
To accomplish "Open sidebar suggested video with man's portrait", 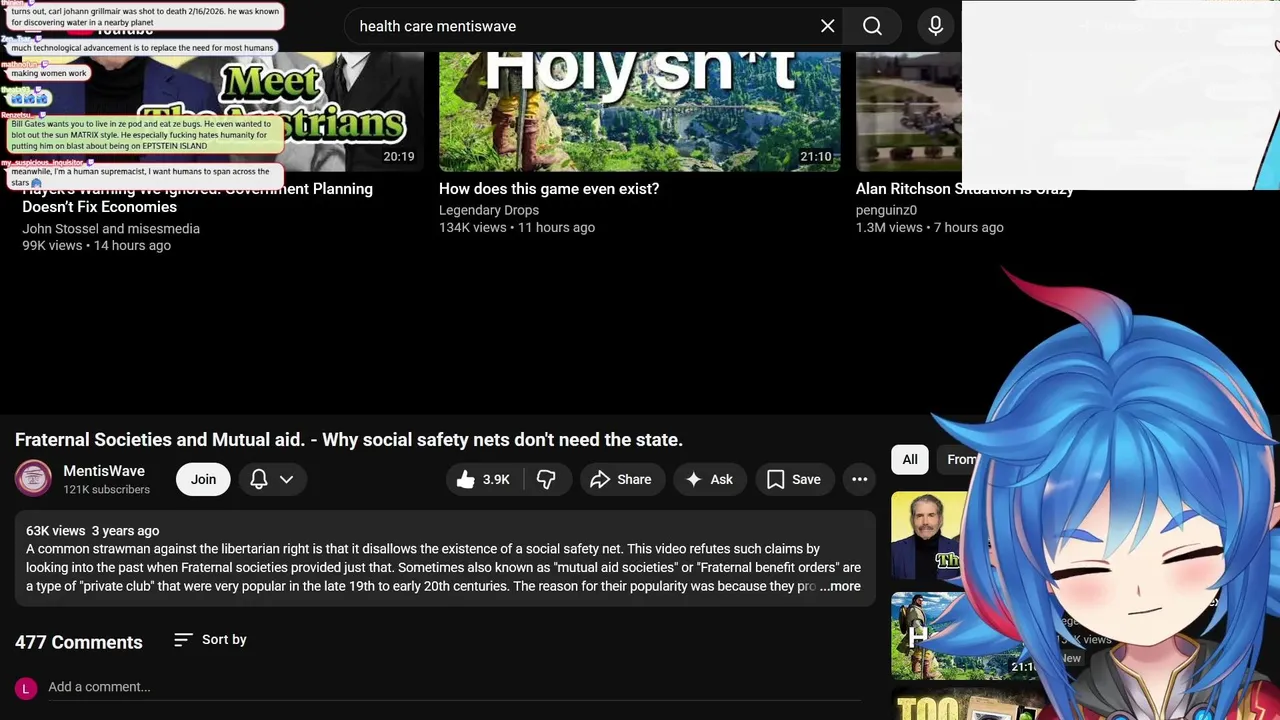I will [x=930, y=536].
